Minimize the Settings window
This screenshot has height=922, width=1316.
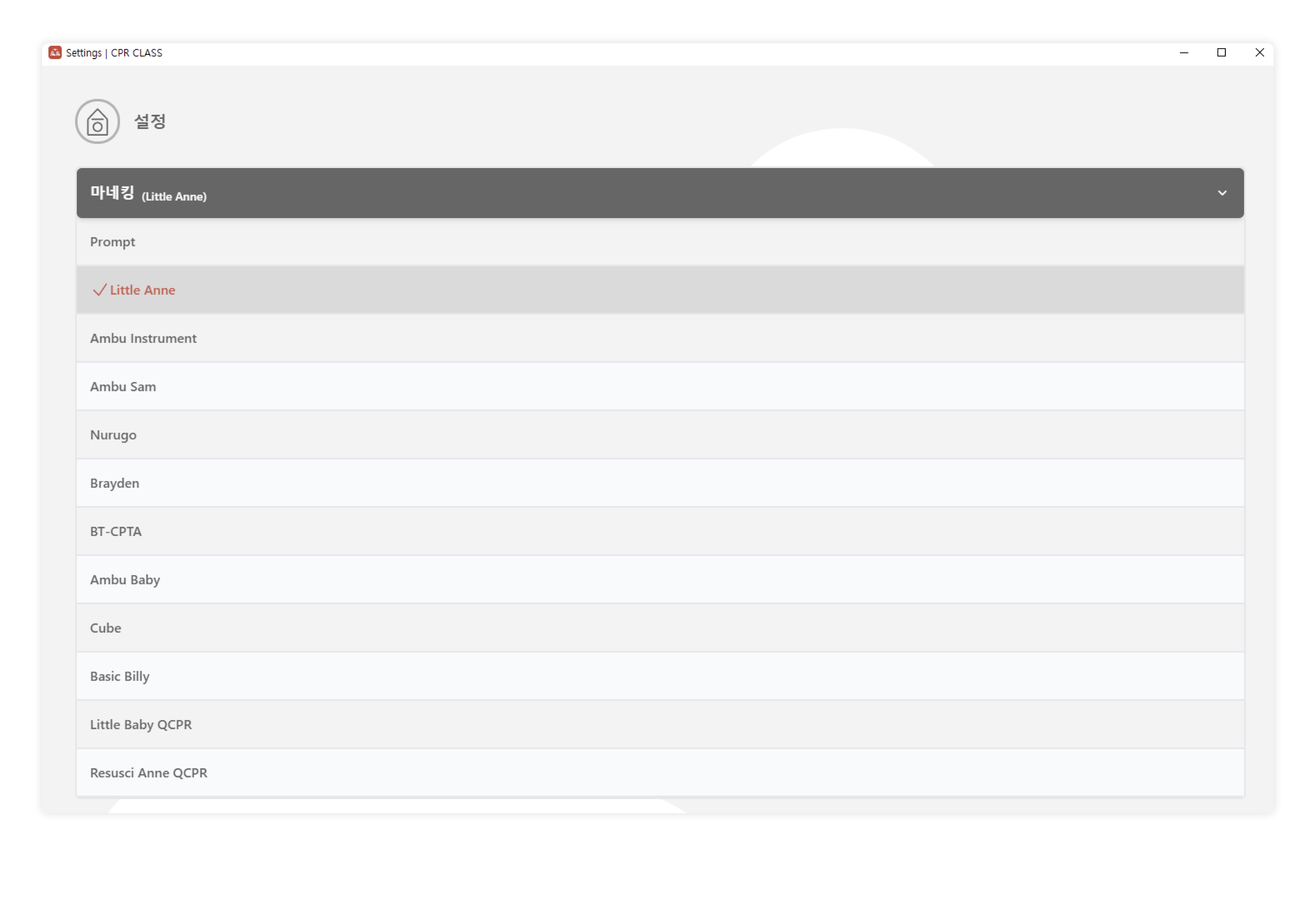(1184, 53)
